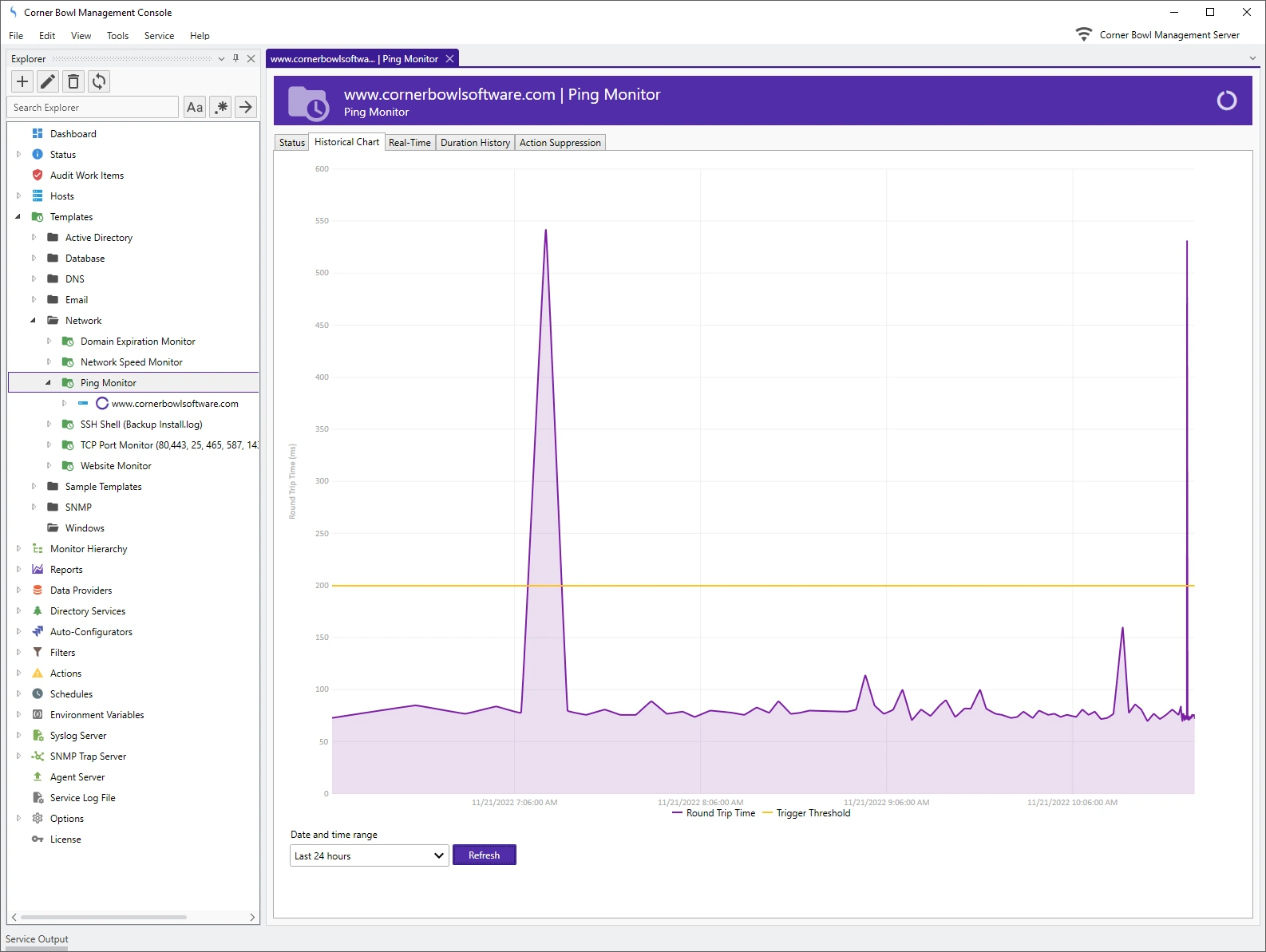This screenshot has width=1266, height=952.
Task: Open the date and time range dropdown
Action: click(x=369, y=855)
